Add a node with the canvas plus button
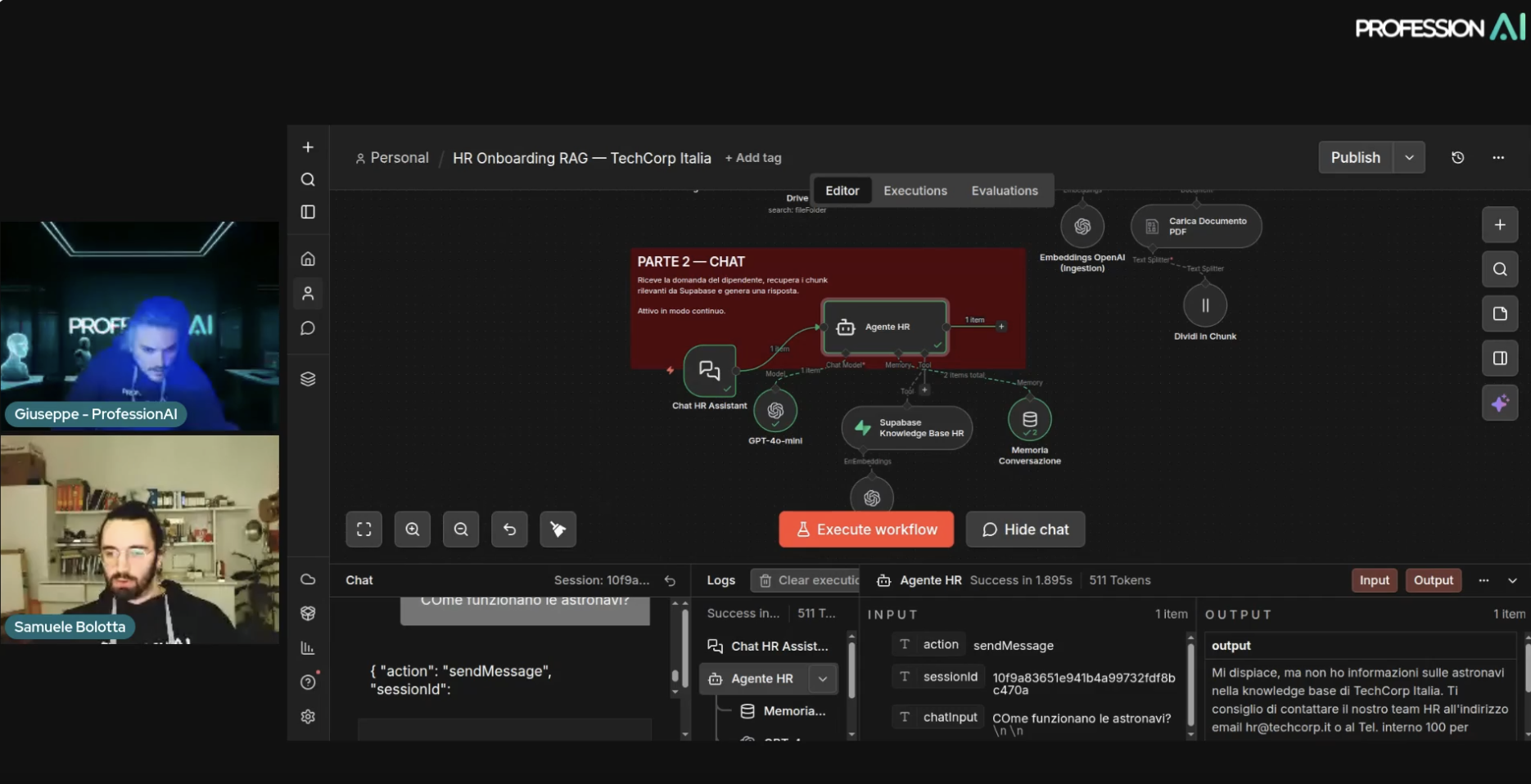This screenshot has height=784, width=1531. (x=1500, y=225)
